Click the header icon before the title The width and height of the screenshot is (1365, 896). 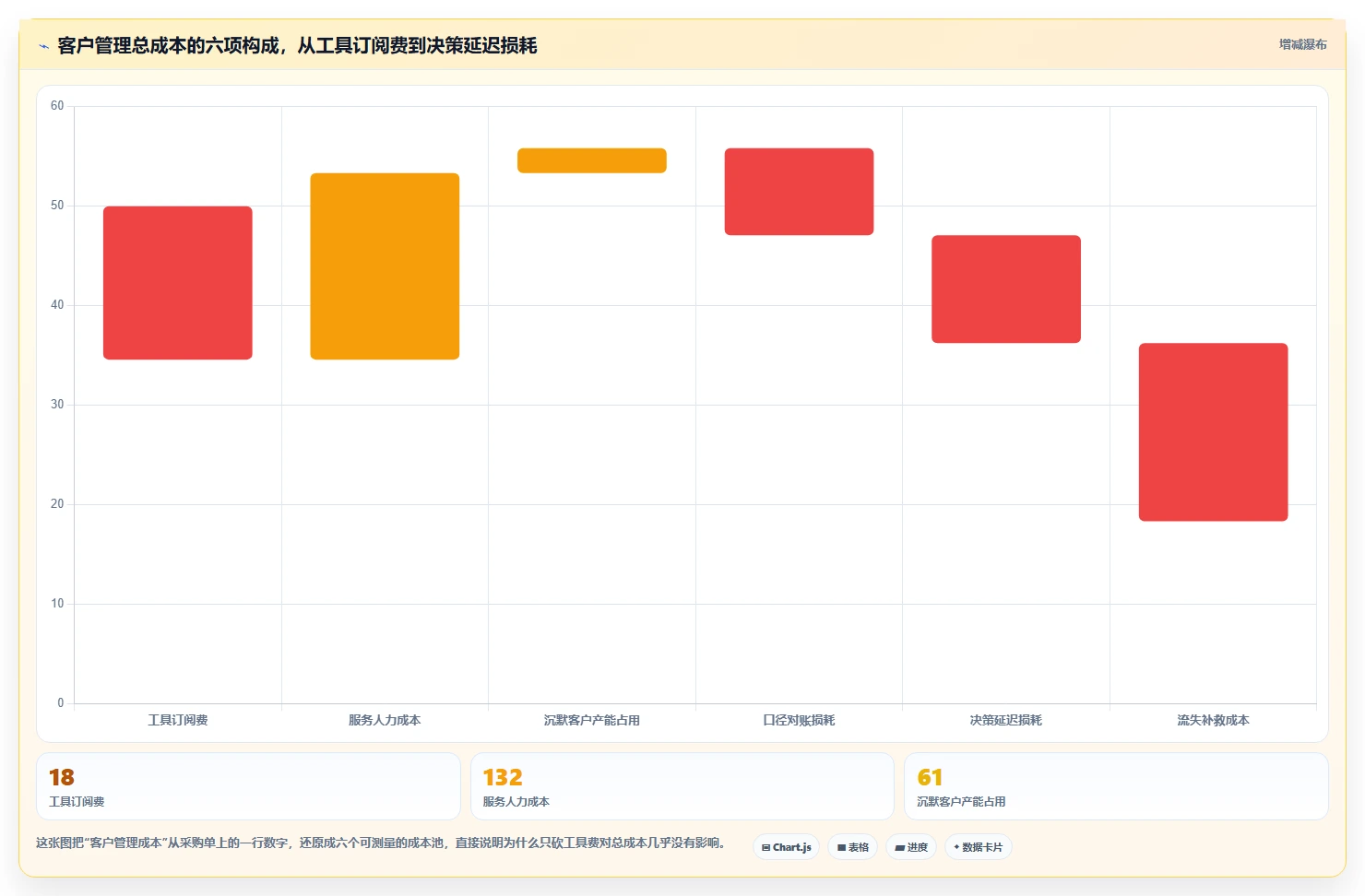(43, 46)
